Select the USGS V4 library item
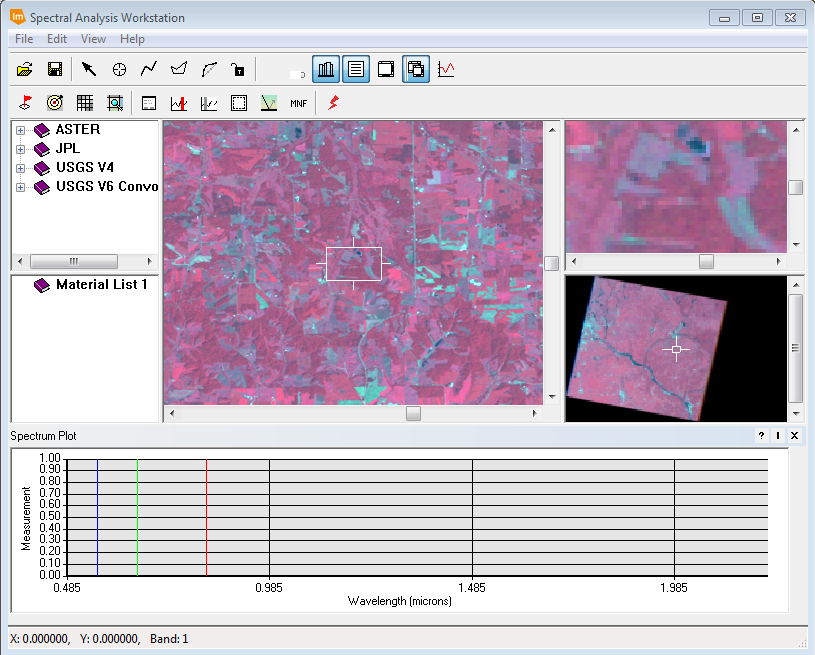Viewport: 815px width, 655px height. coord(85,167)
